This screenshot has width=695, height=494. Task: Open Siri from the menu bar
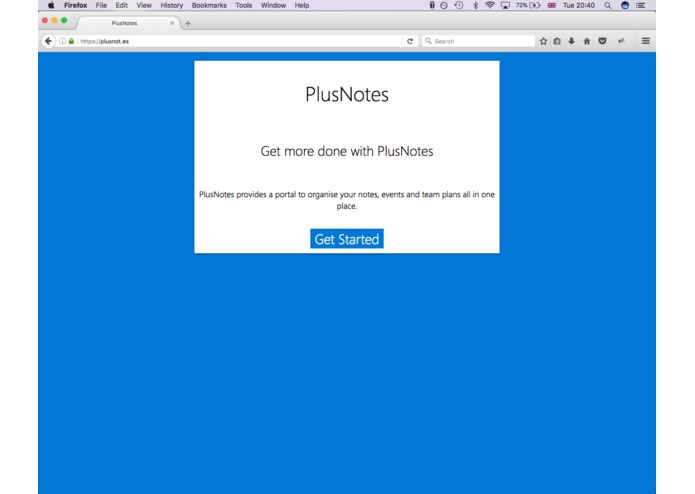coord(625,5)
